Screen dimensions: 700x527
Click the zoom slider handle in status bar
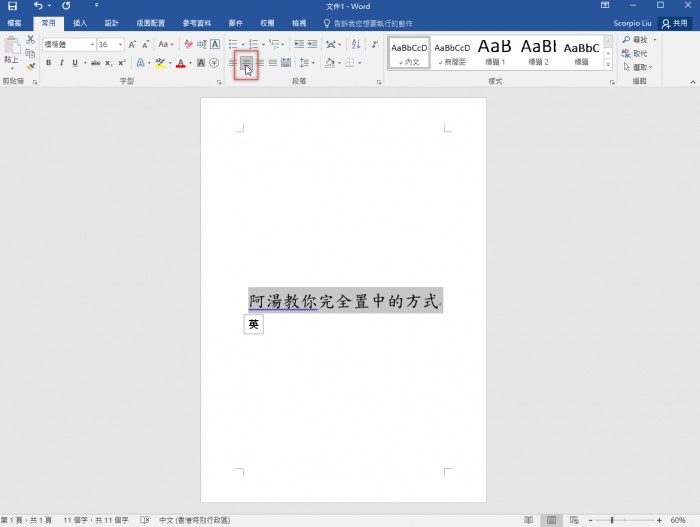click(612, 520)
